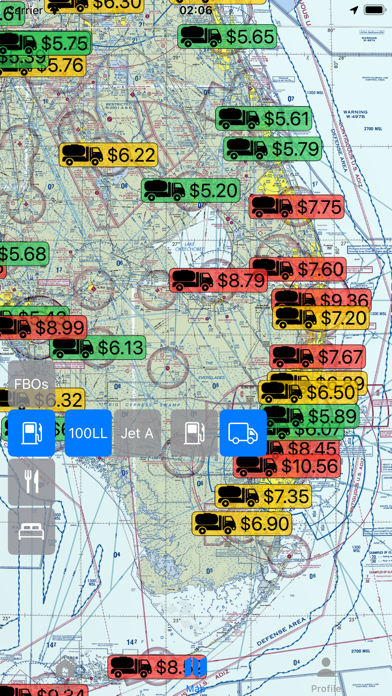The width and height of the screenshot is (392, 696).
Task: Tap the $6.90 fuel price marker
Action: click(x=242, y=524)
